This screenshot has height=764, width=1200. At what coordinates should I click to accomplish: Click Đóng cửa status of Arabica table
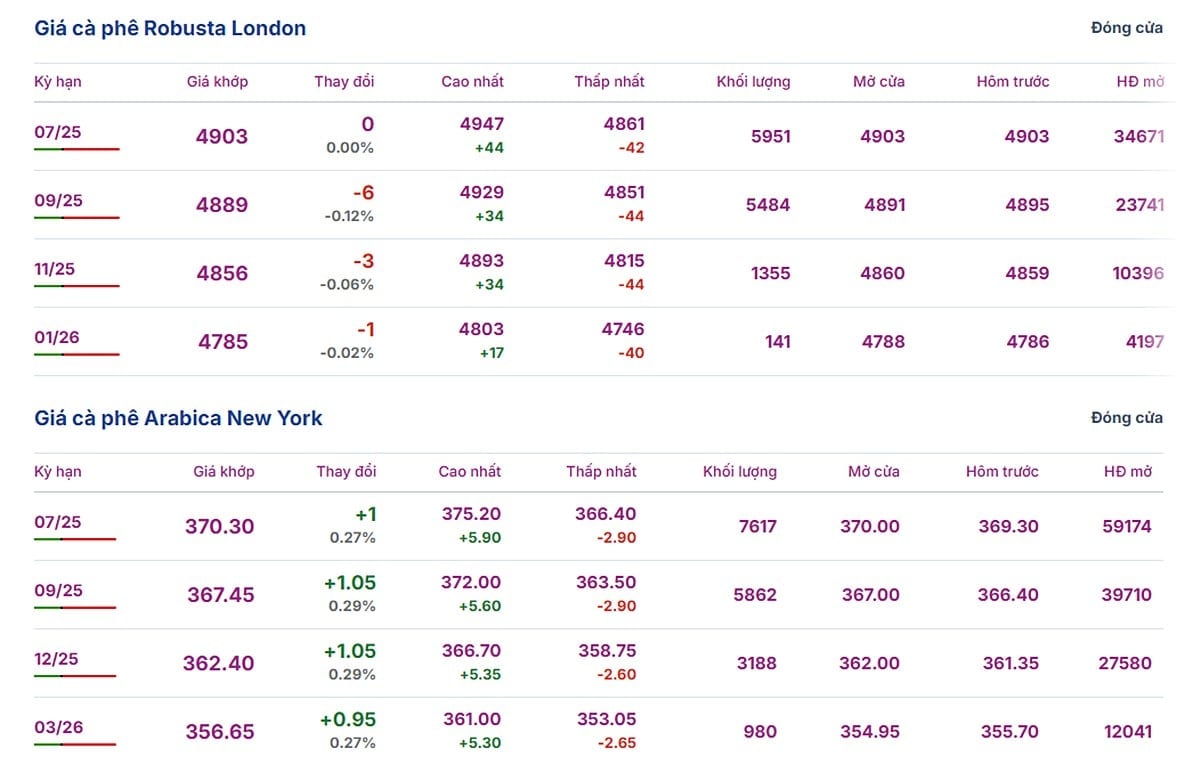1127,418
